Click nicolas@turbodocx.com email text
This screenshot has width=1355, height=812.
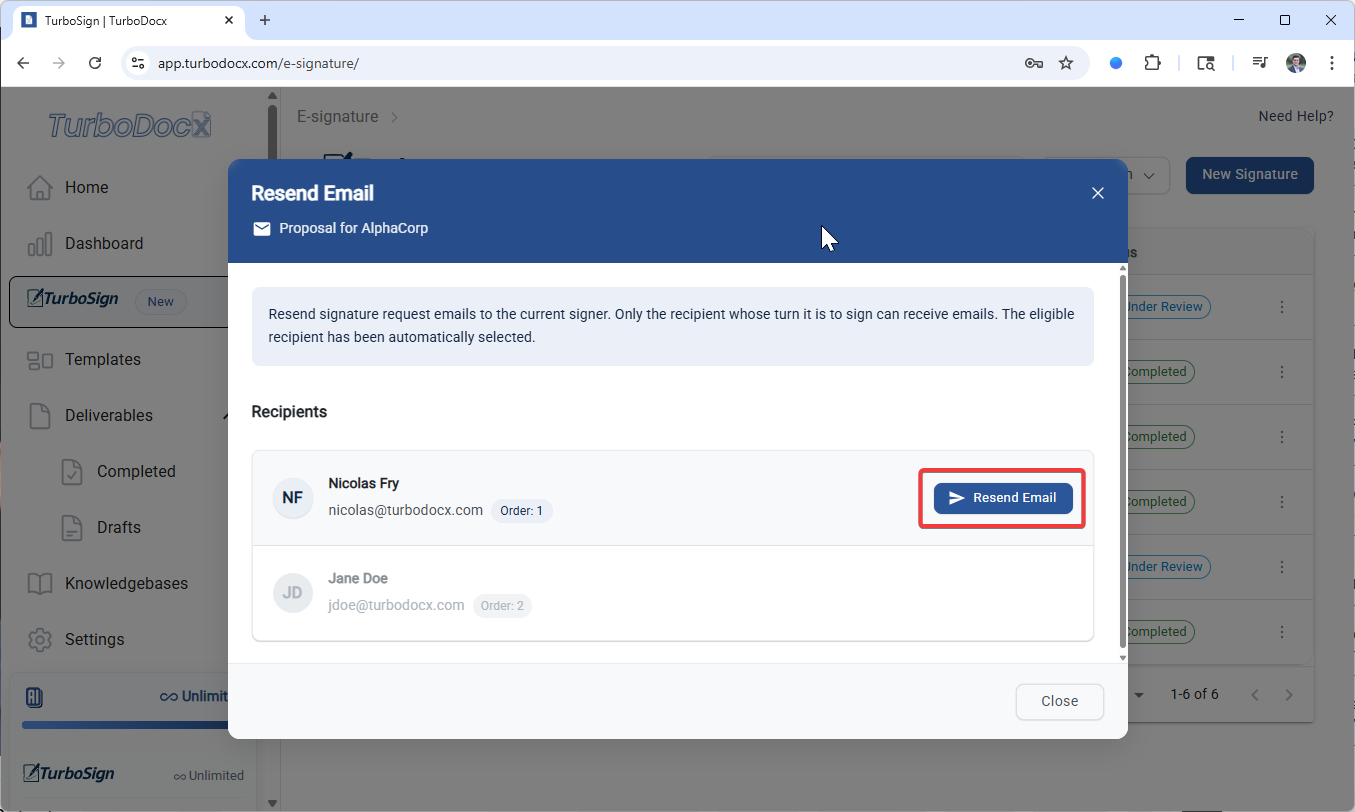pyautogui.click(x=406, y=510)
